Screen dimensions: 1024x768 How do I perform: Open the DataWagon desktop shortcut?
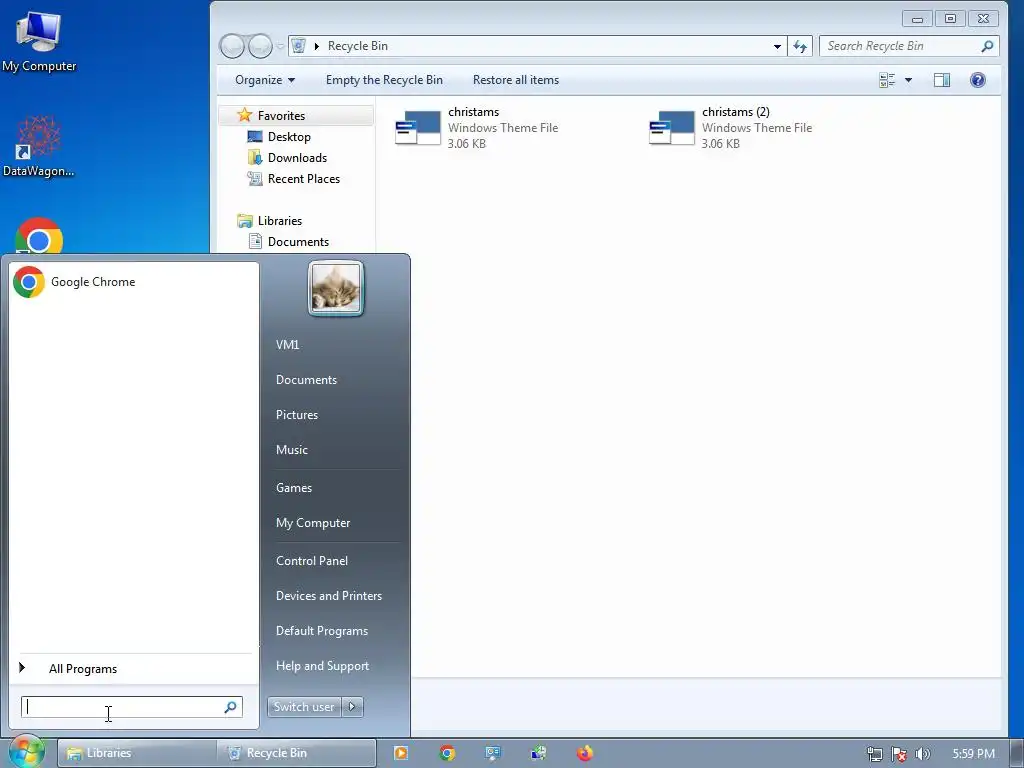[x=39, y=147]
